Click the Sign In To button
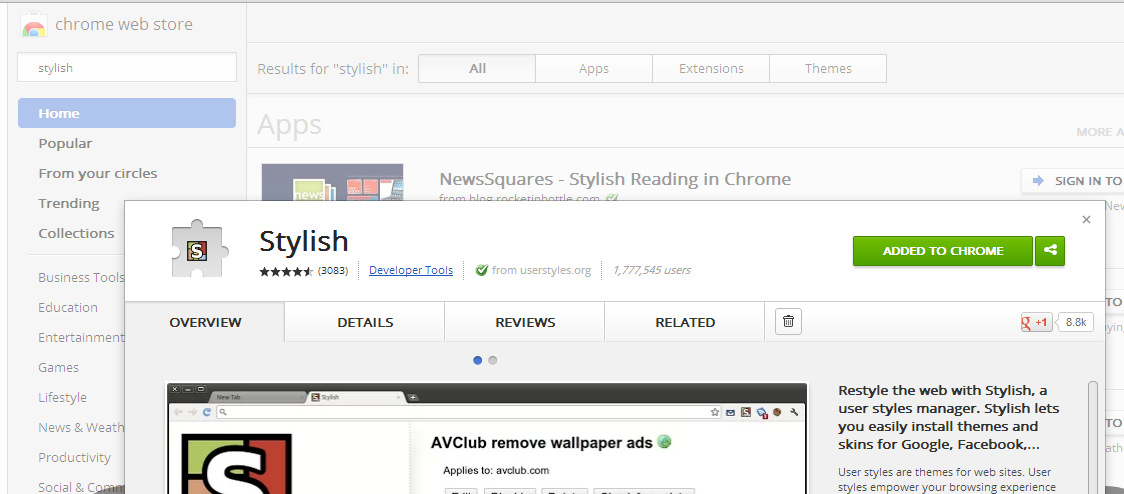Image resolution: width=1124 pixels, height=494 pixels. 1072,181
